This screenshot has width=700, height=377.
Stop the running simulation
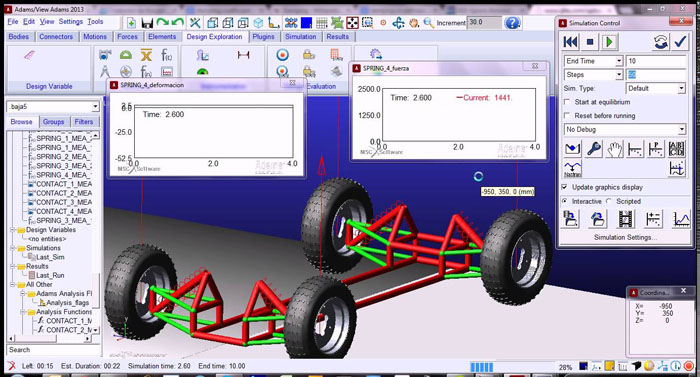590,42
